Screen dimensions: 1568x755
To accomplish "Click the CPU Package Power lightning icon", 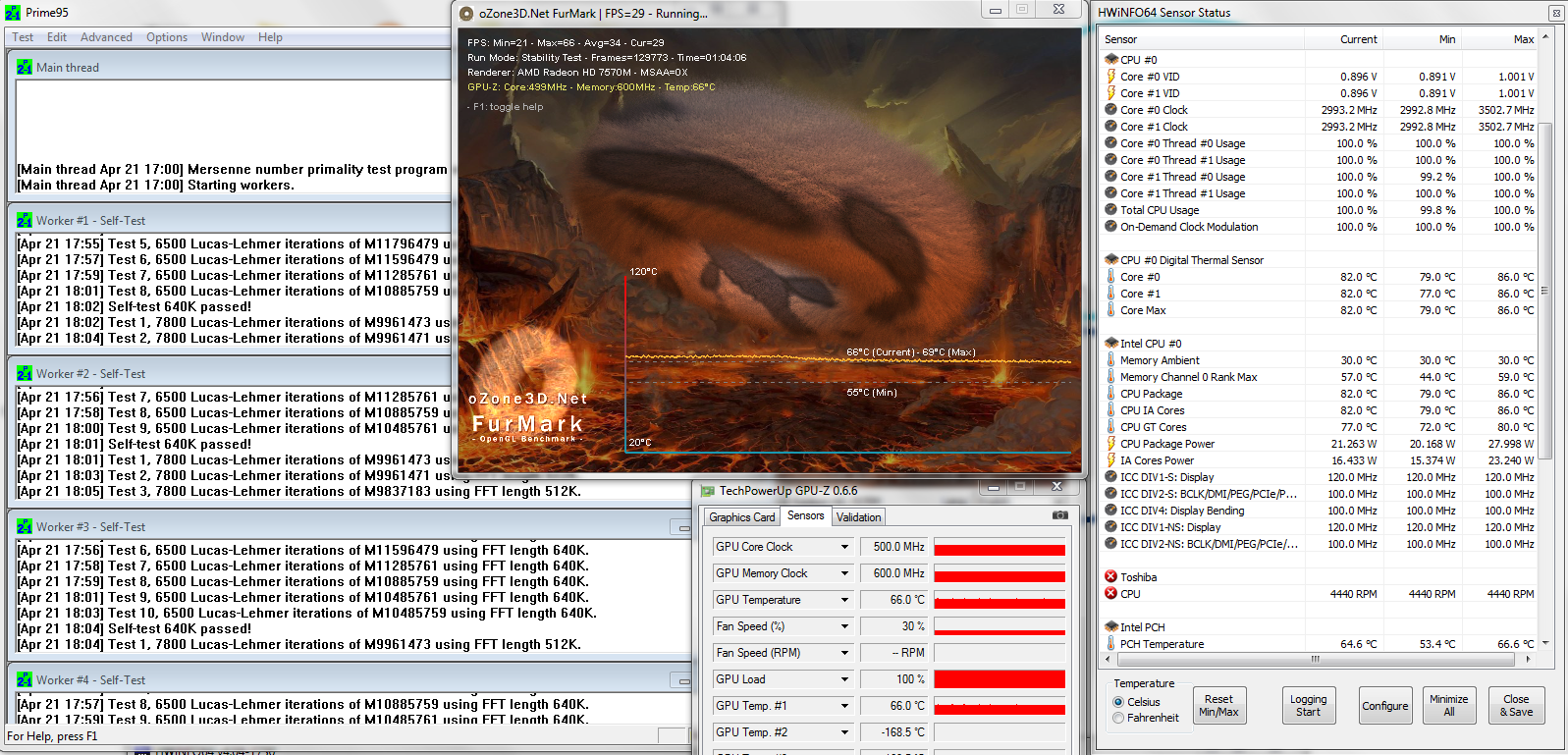I will tap(1111, 443).
